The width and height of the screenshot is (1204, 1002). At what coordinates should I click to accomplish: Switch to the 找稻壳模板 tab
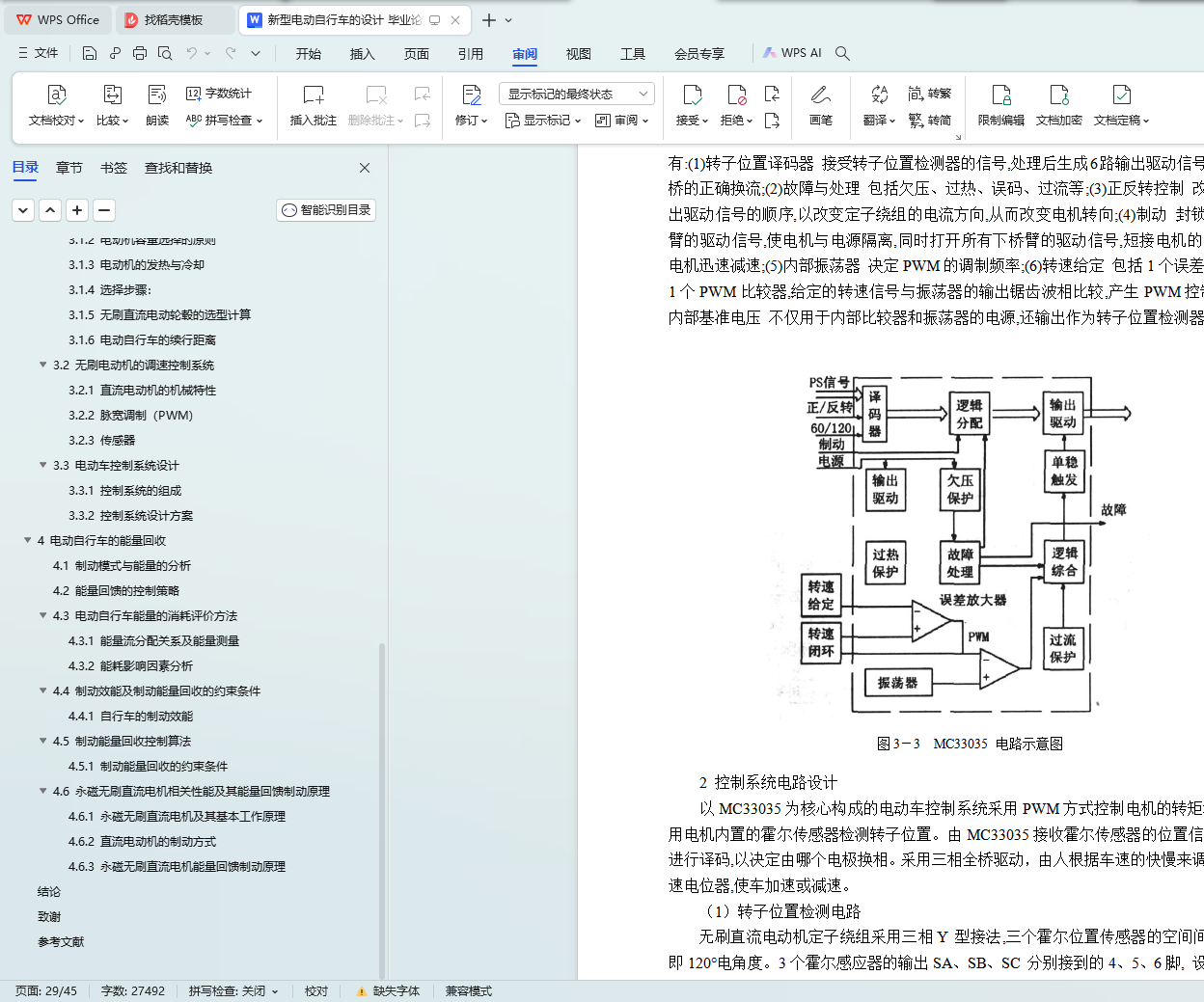point(174,20)
